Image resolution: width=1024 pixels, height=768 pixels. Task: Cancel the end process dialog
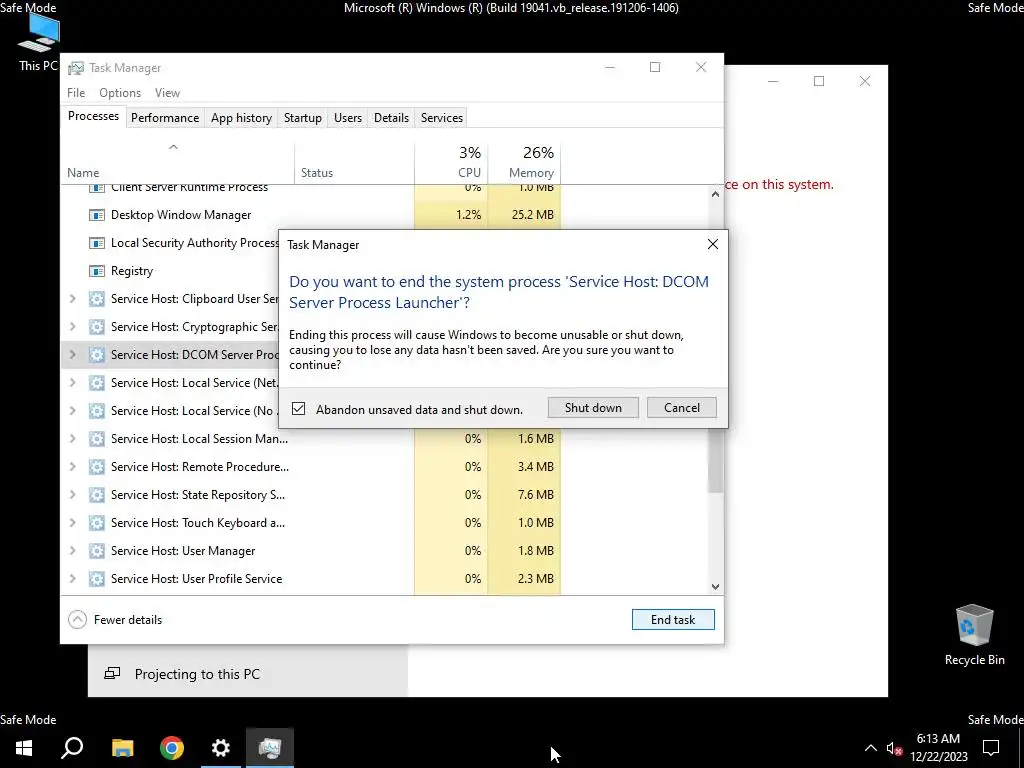682,408
